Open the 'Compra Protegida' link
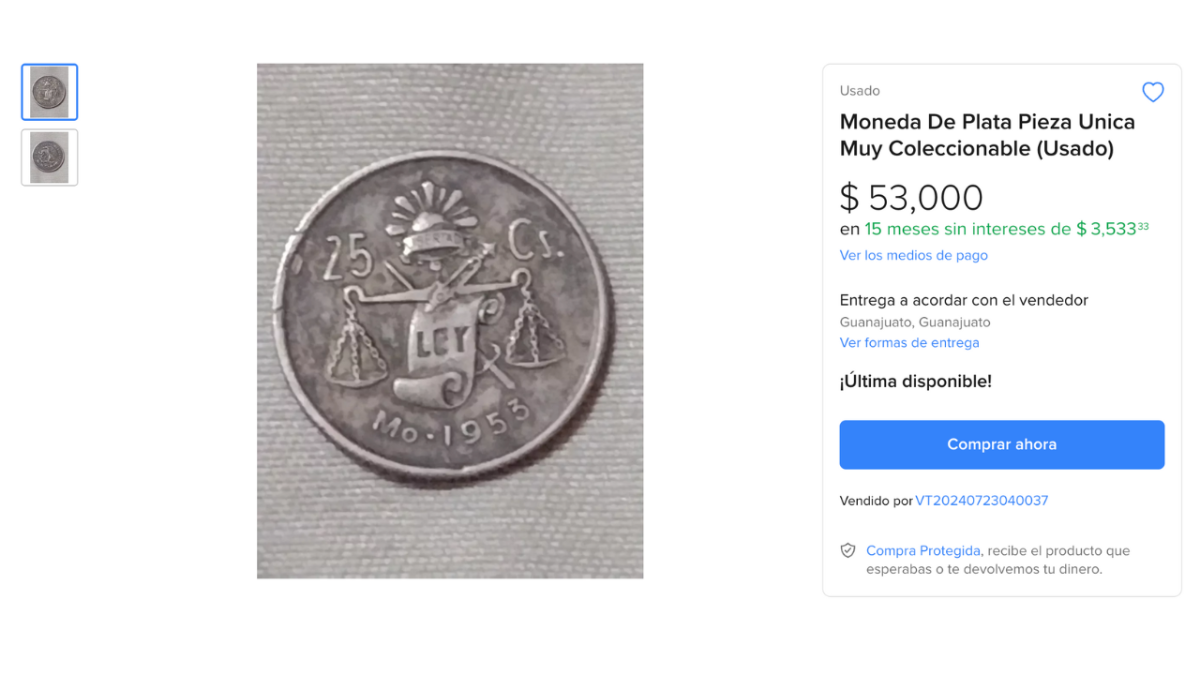This screenshot has height=675, width=1200. point(923,551)
